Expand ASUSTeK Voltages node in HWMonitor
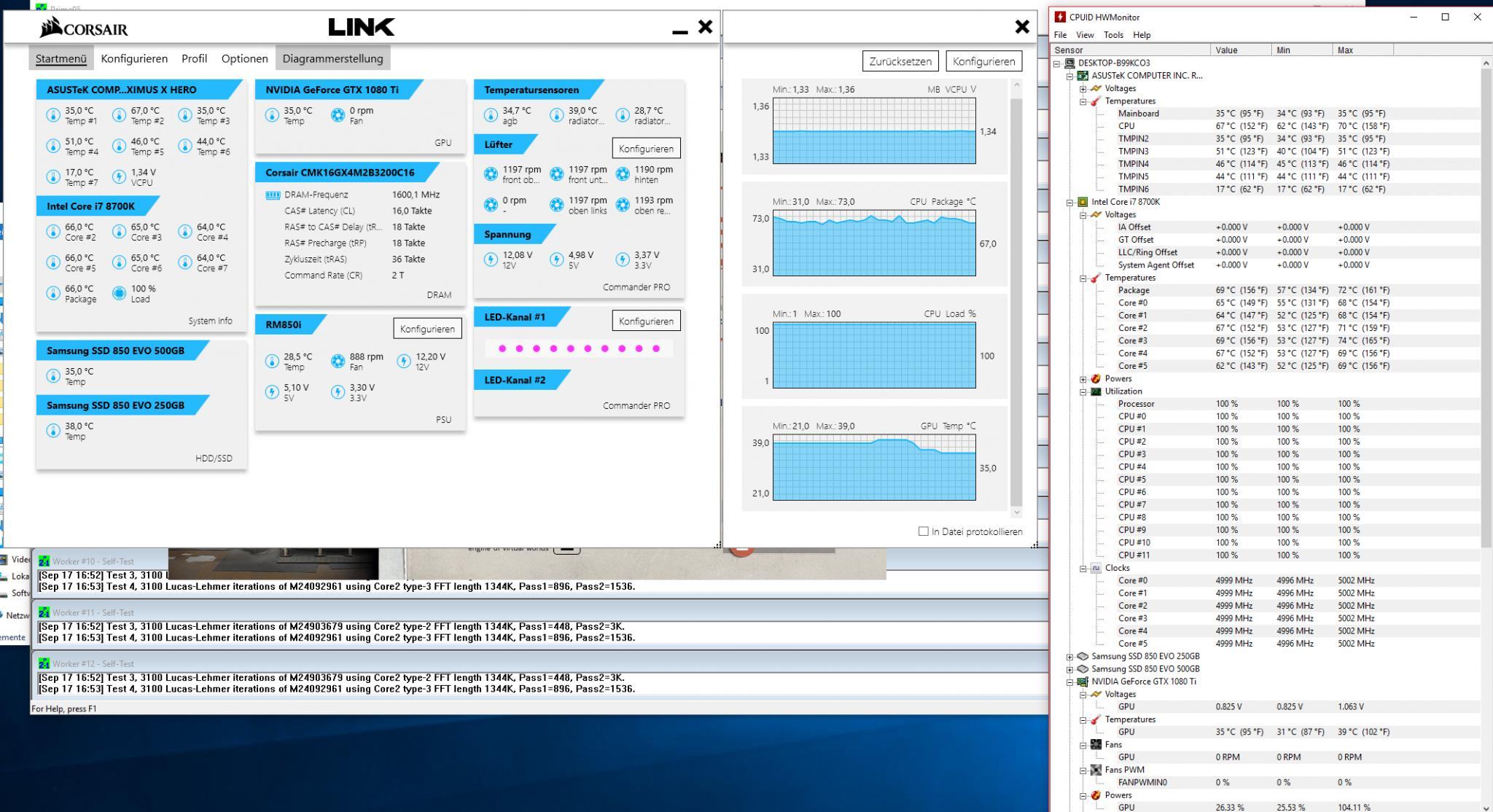 [1083, 89]
